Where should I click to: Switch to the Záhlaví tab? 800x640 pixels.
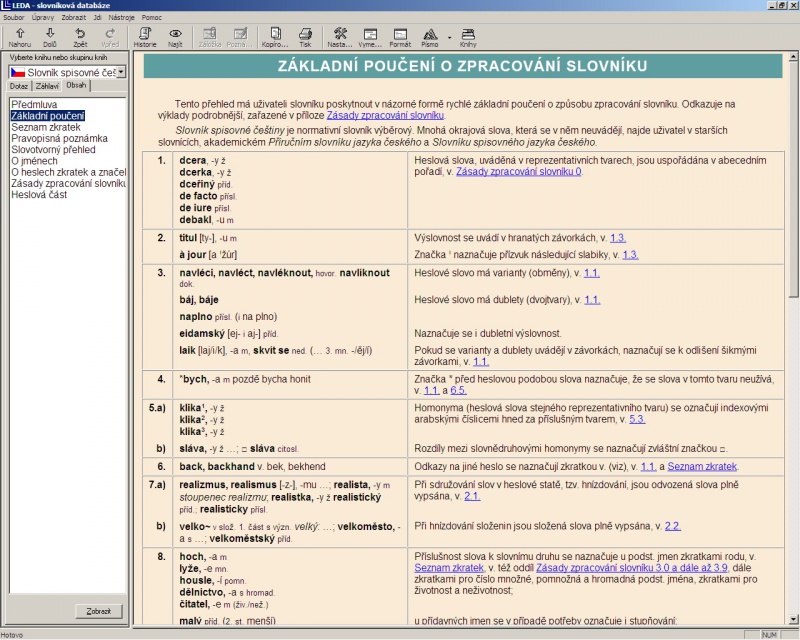point(47,86)
